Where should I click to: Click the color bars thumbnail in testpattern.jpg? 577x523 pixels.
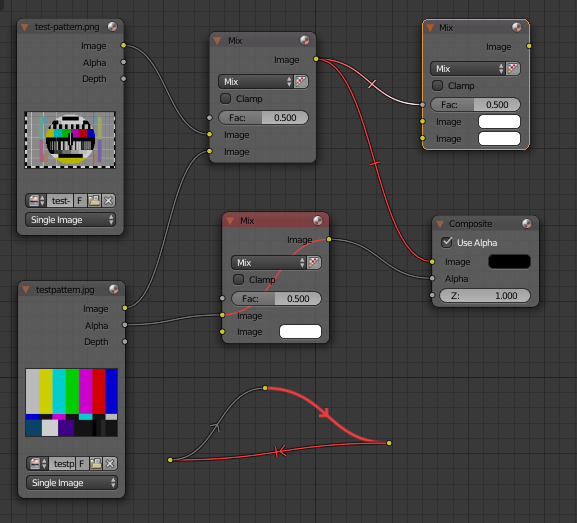[71, 402]
